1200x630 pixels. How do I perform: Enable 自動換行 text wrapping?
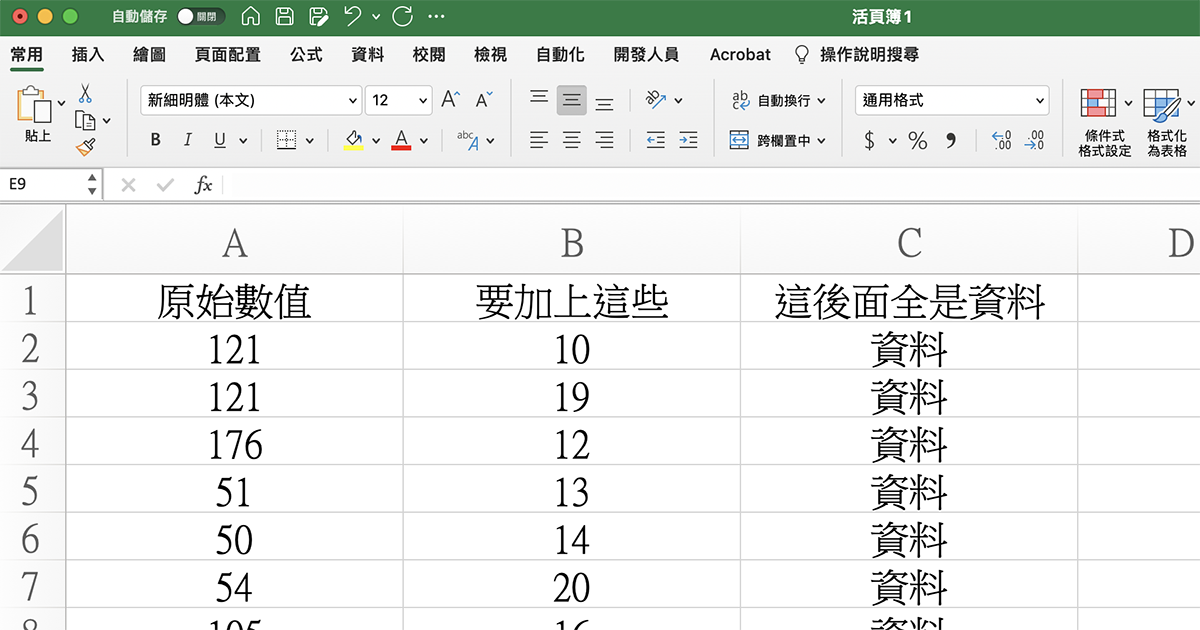pyautogui.click(x=771, y=102)
